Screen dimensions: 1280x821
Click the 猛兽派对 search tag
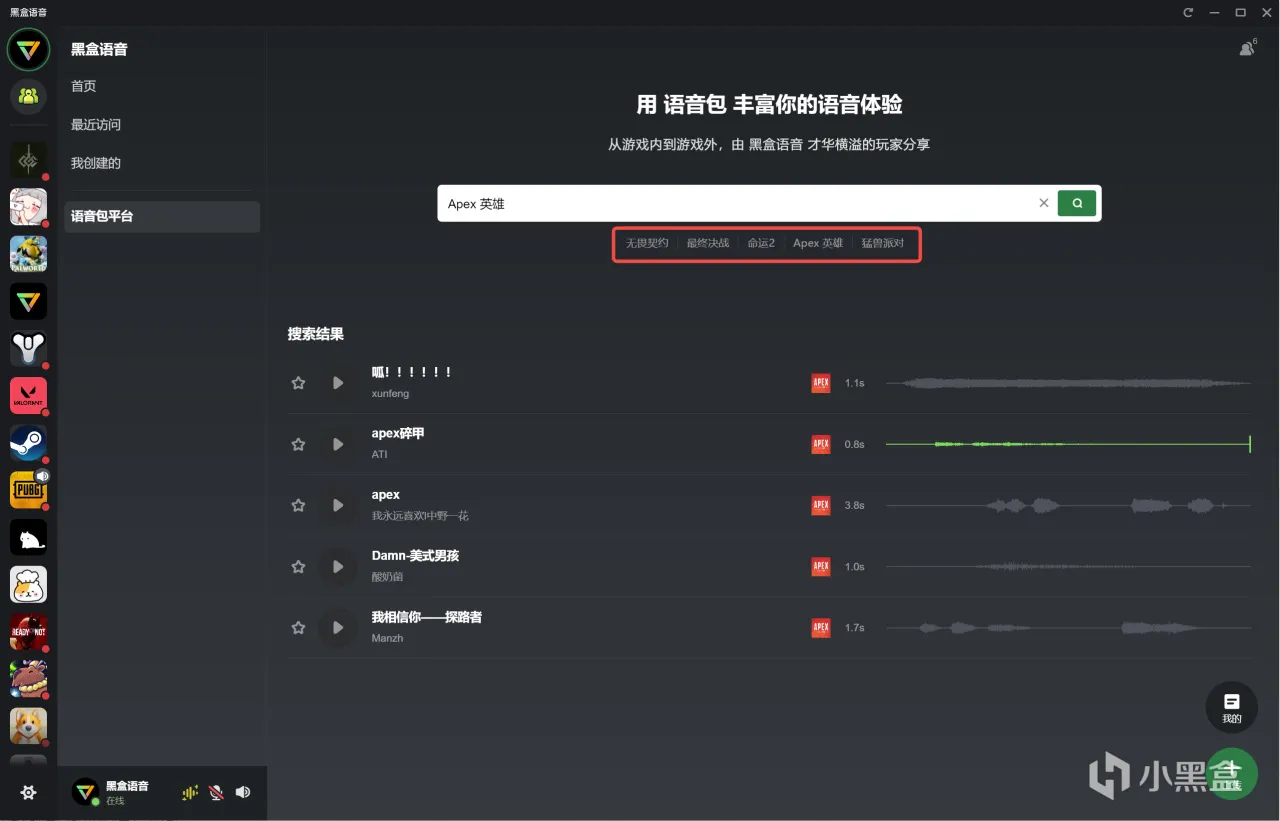click(883, 243)
